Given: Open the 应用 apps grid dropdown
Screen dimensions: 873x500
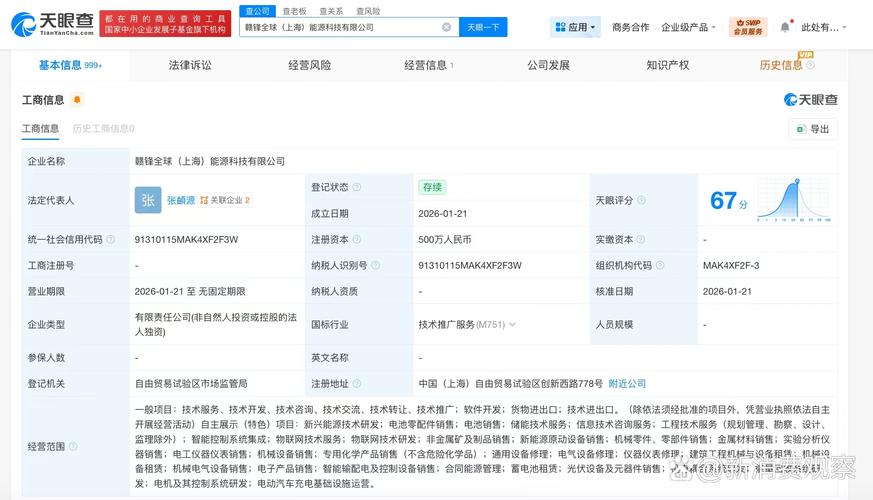Looking at the screenshot, I should tap(575, 27).
